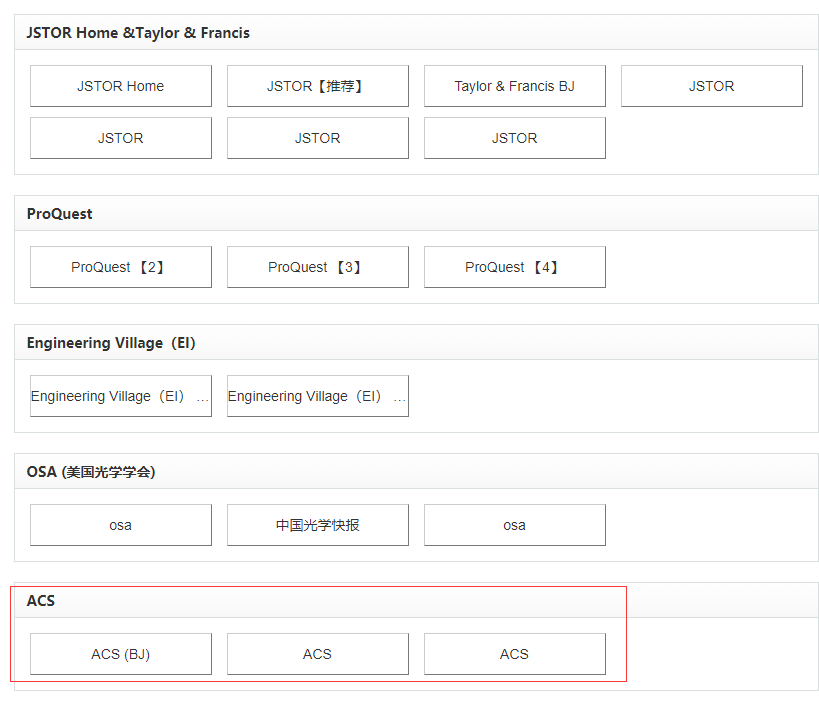Image resolution: width=819 pixels, height=708 pixels.
Task: Click the osa button left of 中国光学快报
Action: [x=121, y=525]
